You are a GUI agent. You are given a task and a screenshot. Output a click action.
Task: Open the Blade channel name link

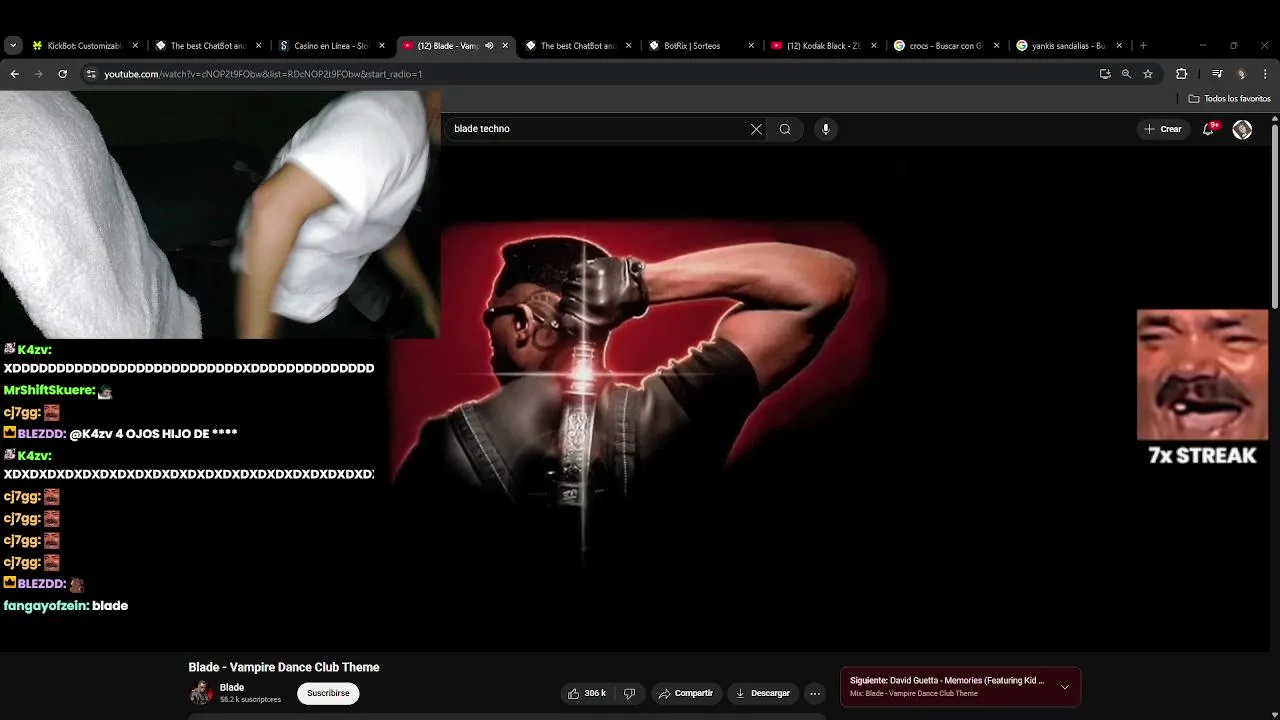[232, 688]
